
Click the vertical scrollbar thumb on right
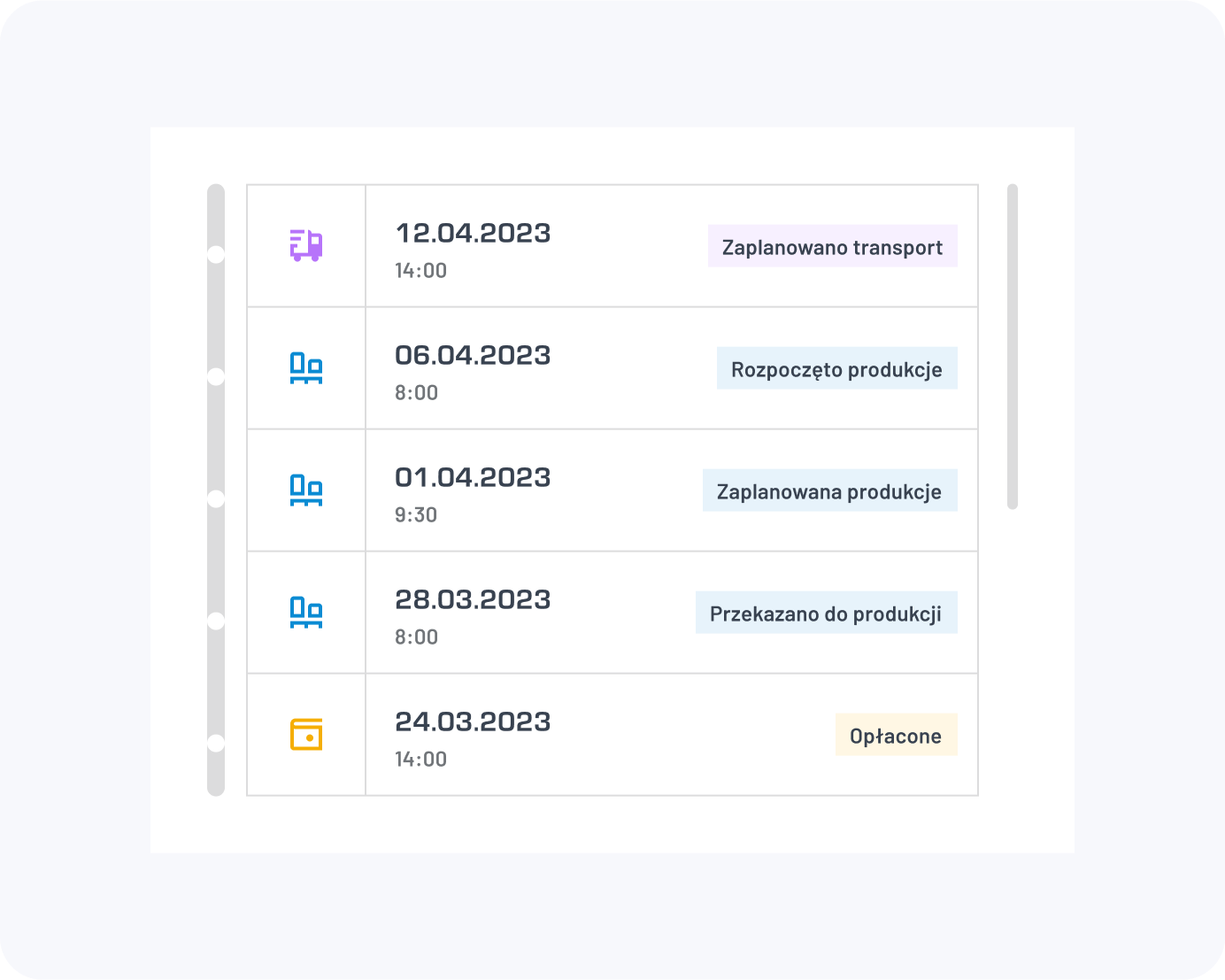pos(1013,347)
